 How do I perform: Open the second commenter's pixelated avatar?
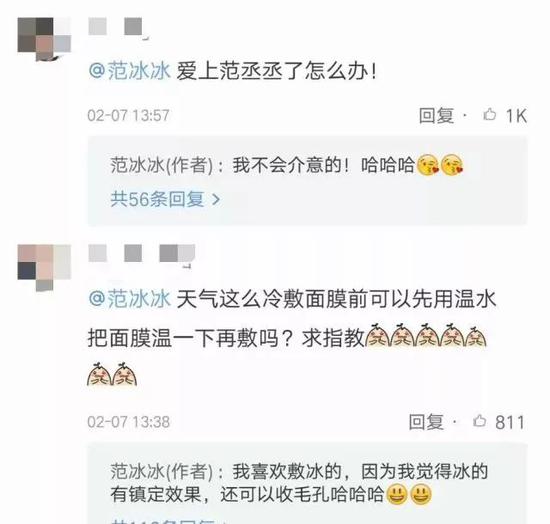tap(44, 267)
